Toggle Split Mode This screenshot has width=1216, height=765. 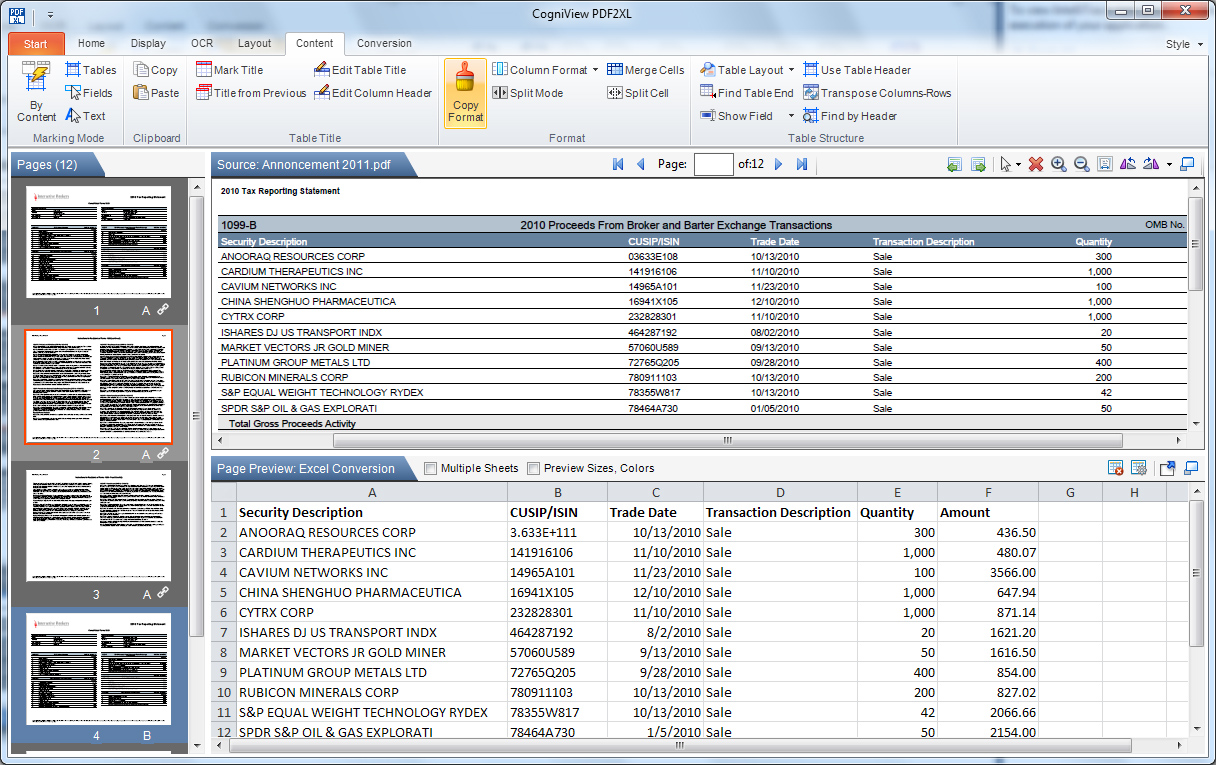coord(527,93)
